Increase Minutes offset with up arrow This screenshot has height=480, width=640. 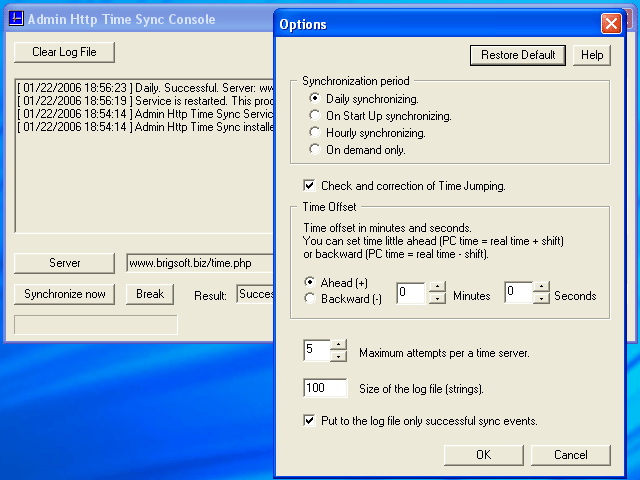pyautogui.click(x=437, y=287)
